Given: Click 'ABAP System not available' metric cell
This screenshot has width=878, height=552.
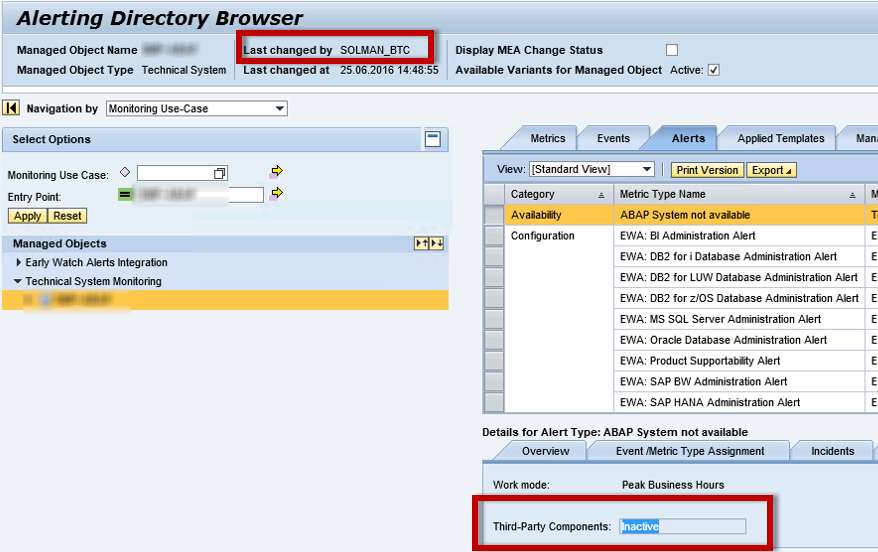Looking at the screenshot, I should 739,215.
